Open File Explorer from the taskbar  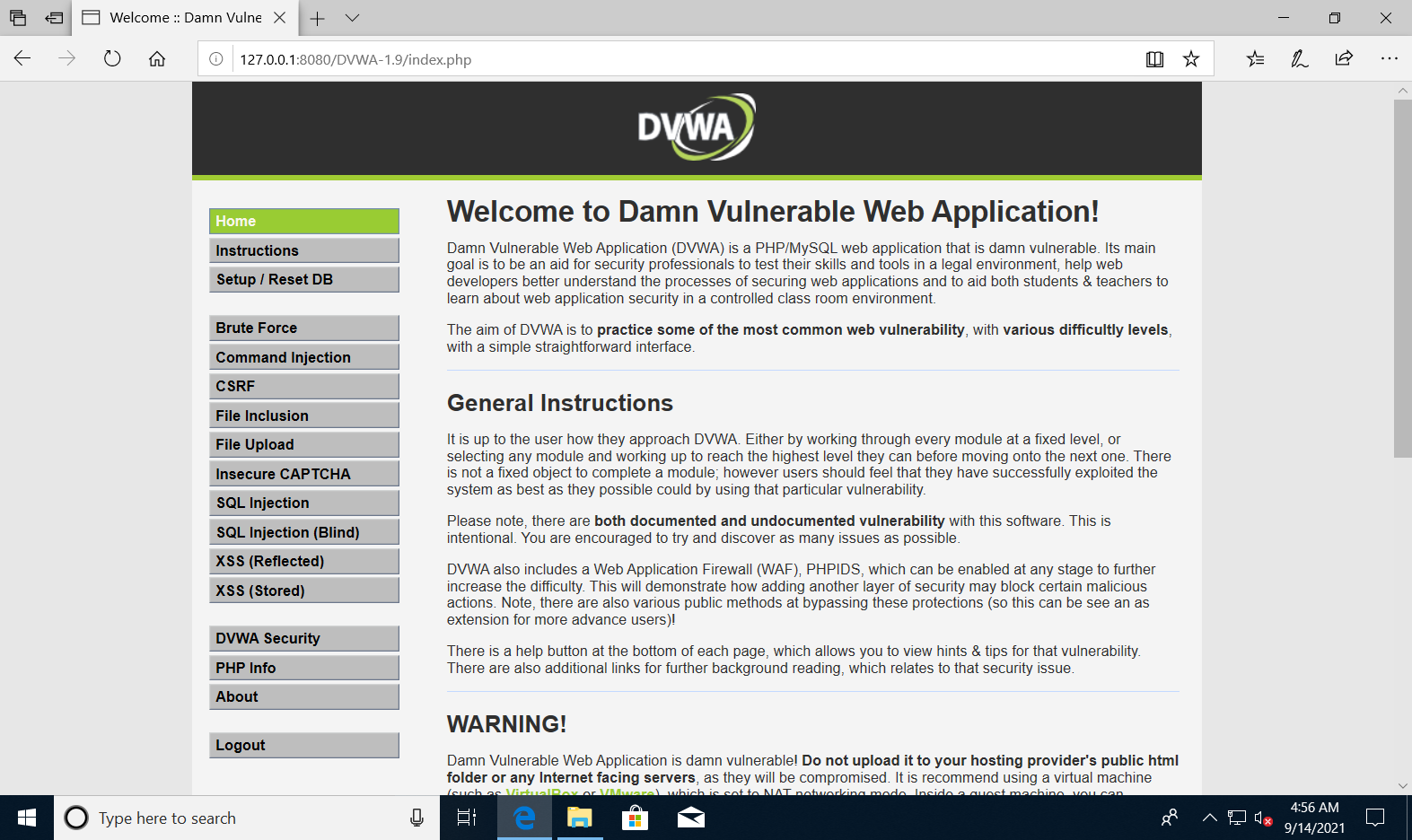coord(580,818)
